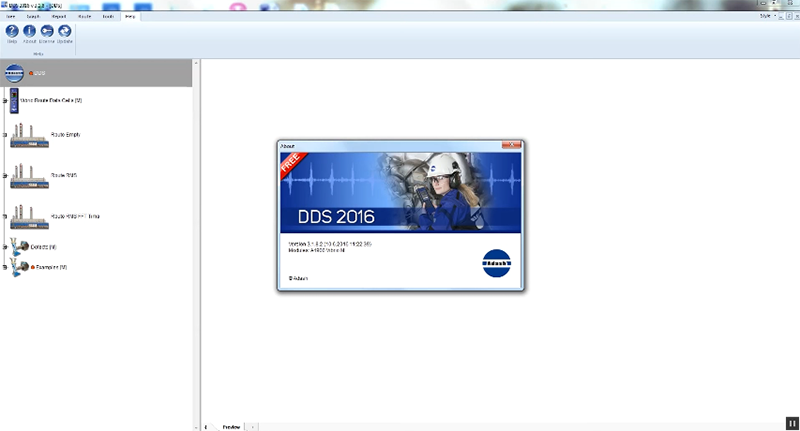The image size is (800, 431).
Task: Click the Route RMS factory icon
Action: (x=30, y=176)
